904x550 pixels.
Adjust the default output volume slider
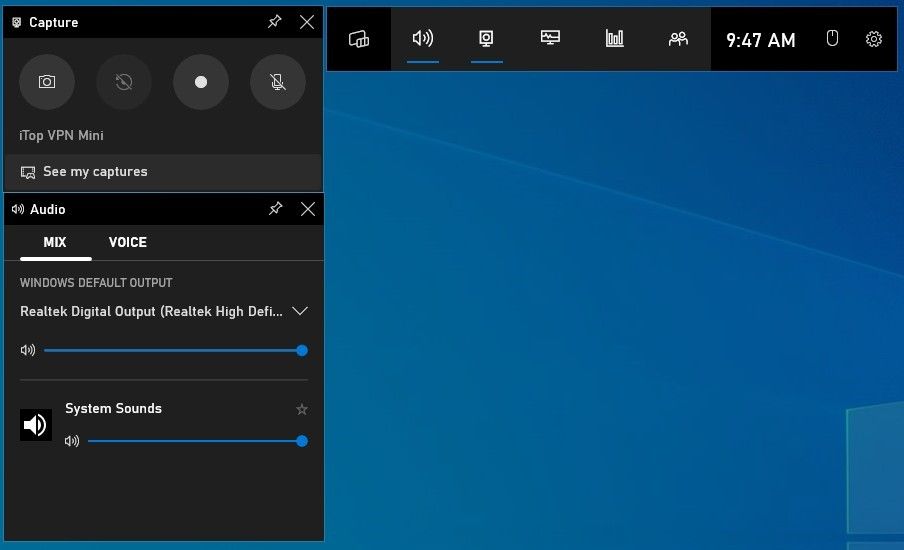175,350
